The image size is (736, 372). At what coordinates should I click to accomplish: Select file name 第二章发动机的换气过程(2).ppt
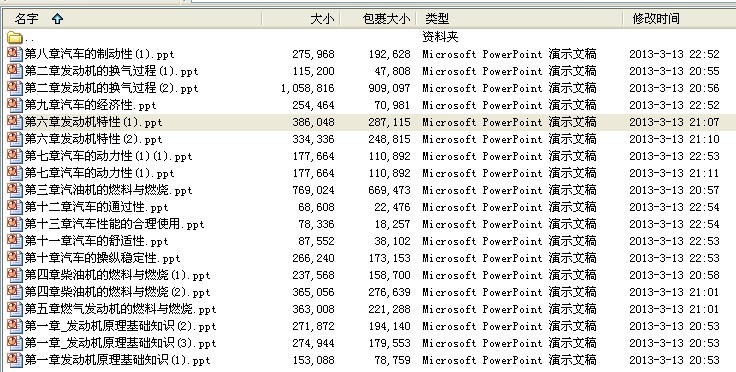tap(112, 88)
